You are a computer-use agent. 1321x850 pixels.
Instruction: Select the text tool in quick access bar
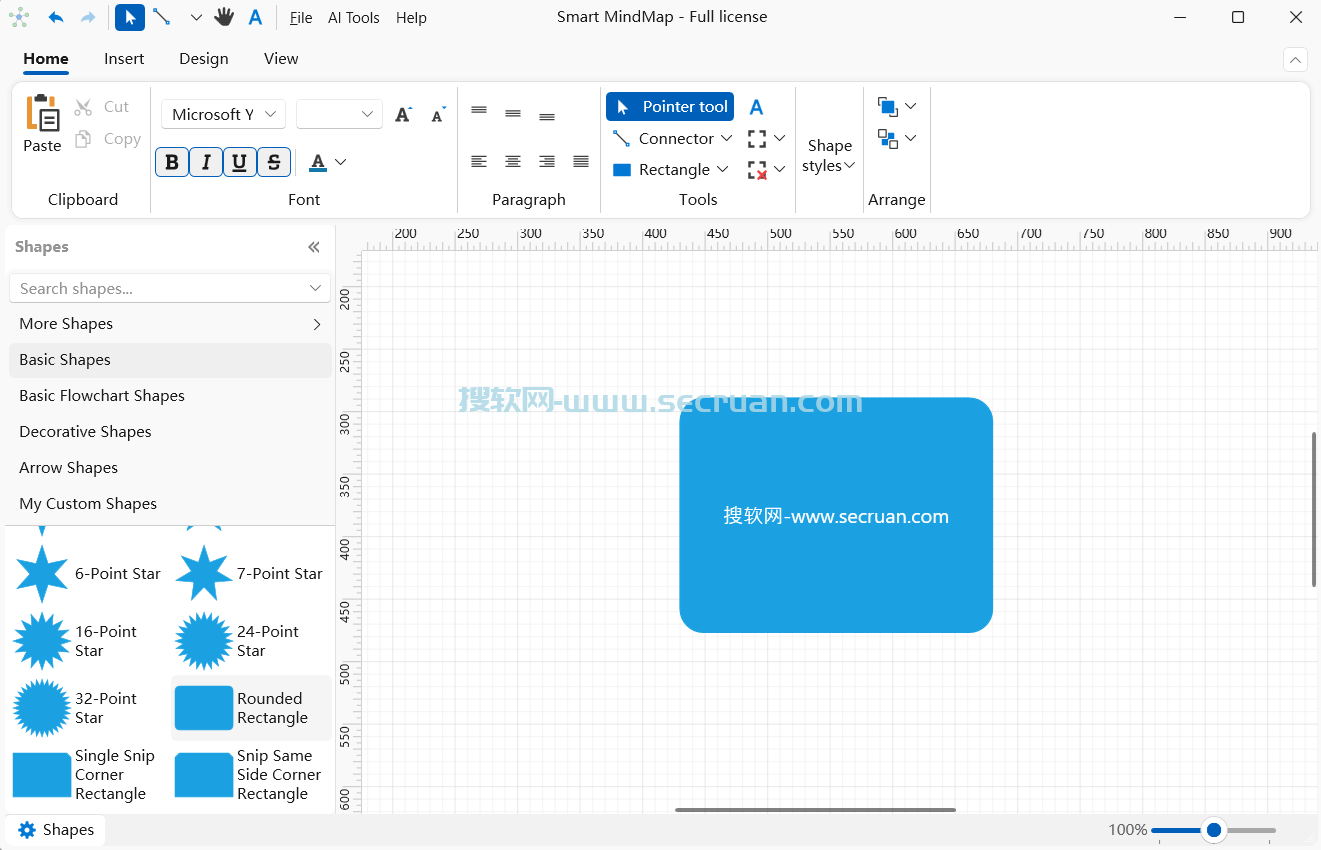coord(256,17)
